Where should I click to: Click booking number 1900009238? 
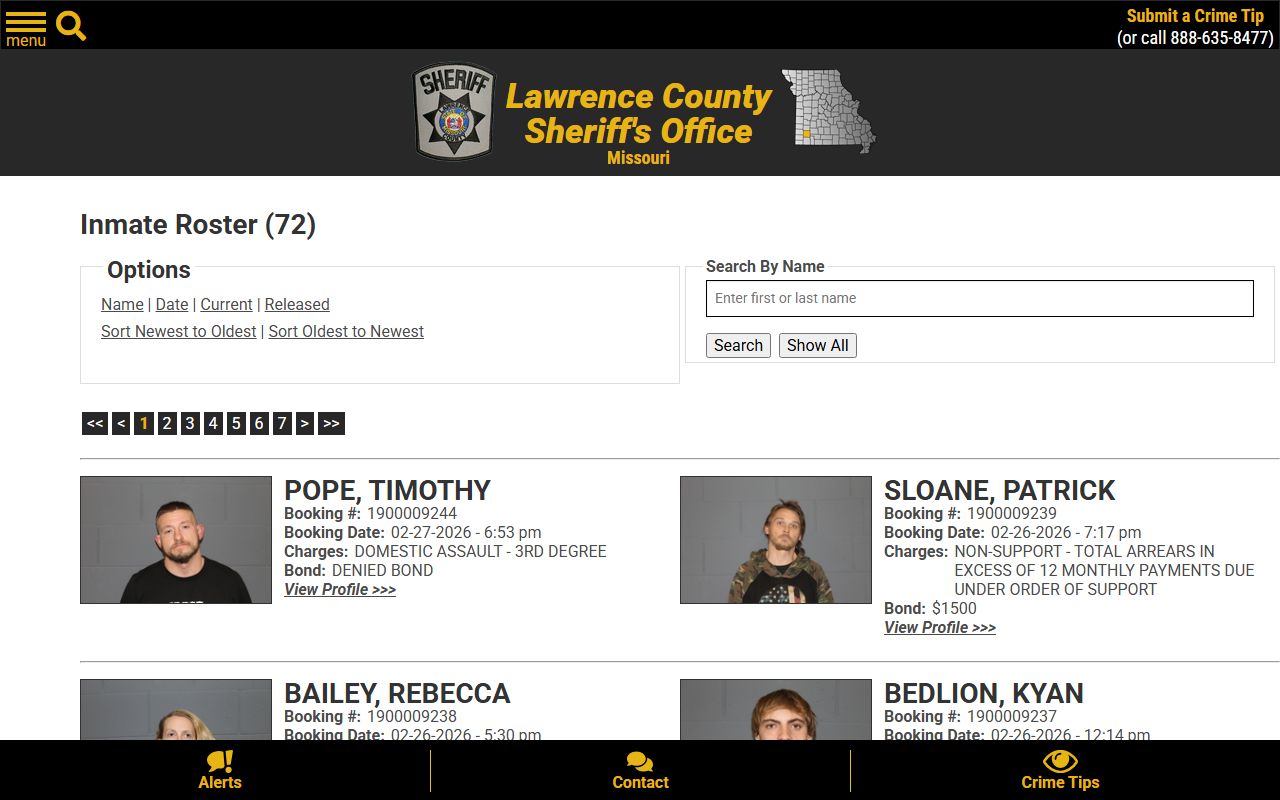(412, 716)
